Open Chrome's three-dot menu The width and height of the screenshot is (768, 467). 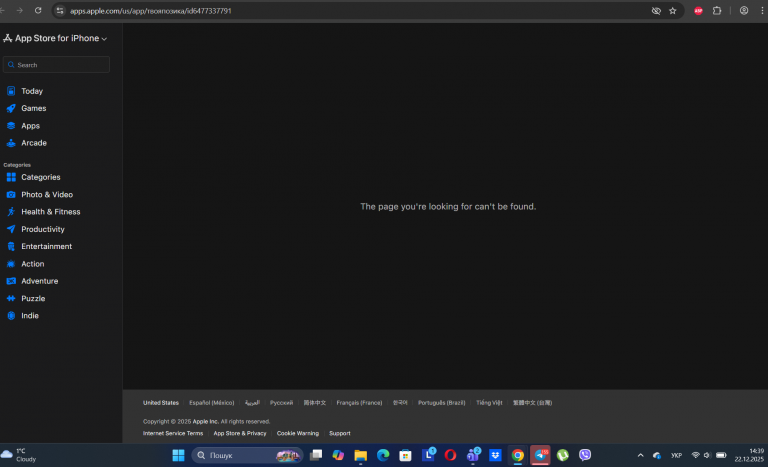click(762, 11)
